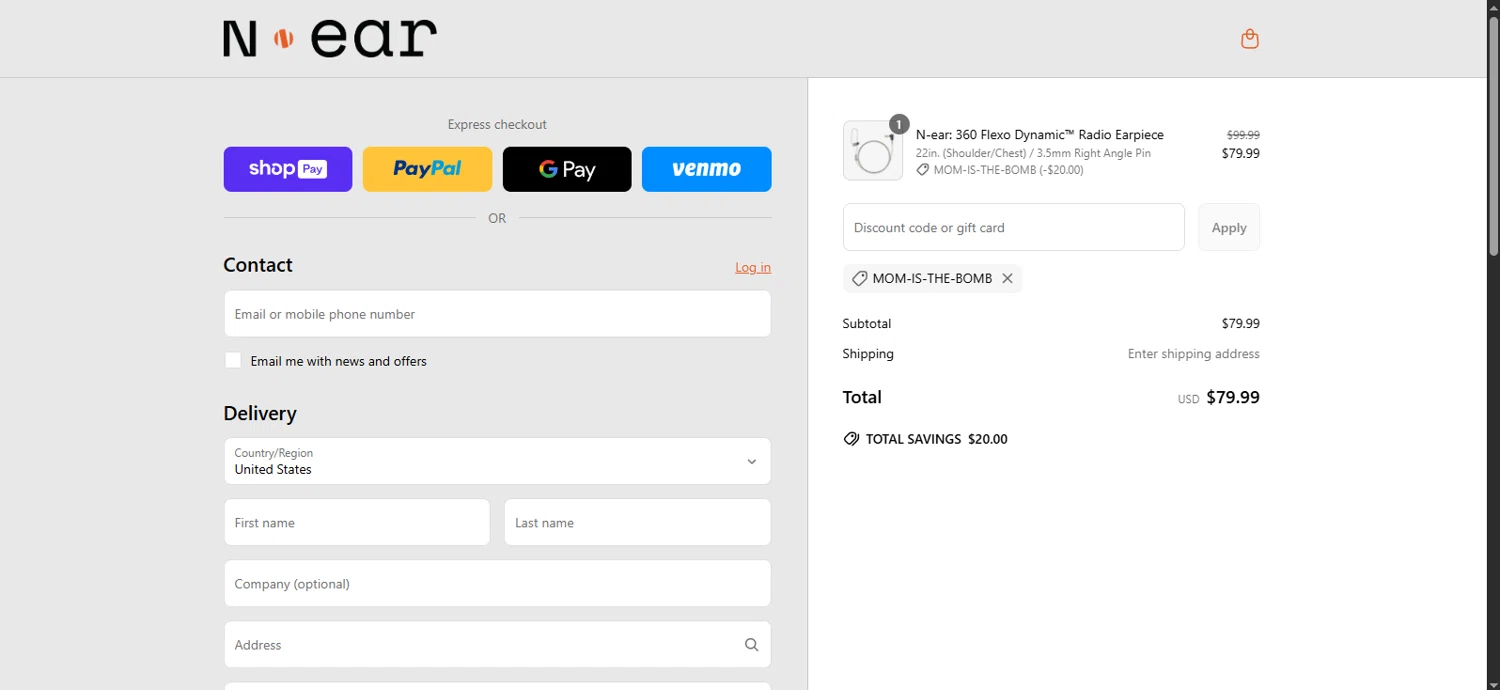The width and height of the screenshot is (1500, 690).
Task: Click the product title N-ear: 360 Flexo Dynamic
Action: coord(1040,135)
